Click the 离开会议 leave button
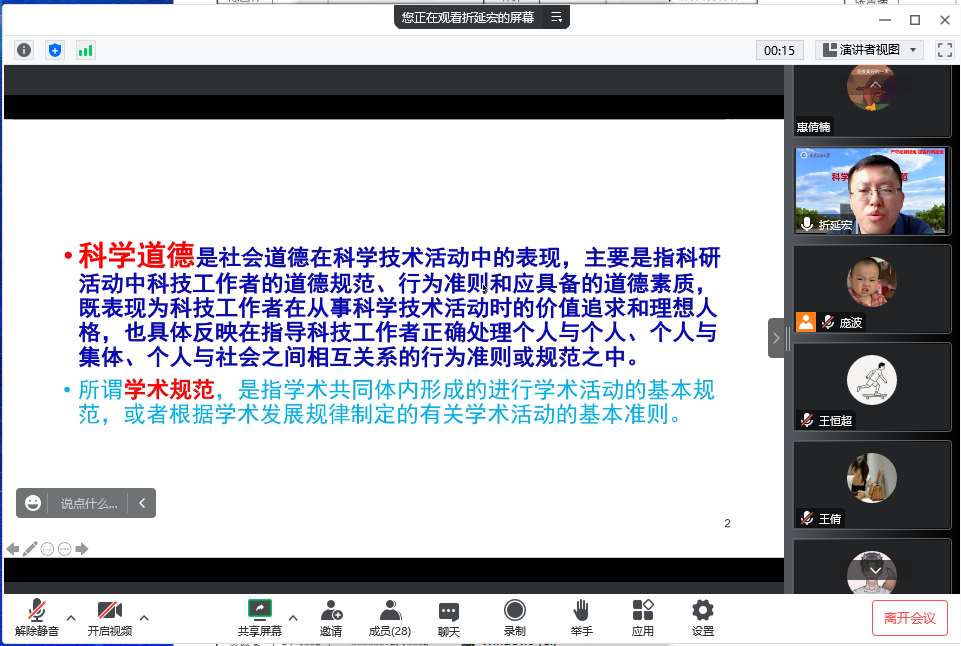Viewport: 961px width, 646px height. pos(909,618)
